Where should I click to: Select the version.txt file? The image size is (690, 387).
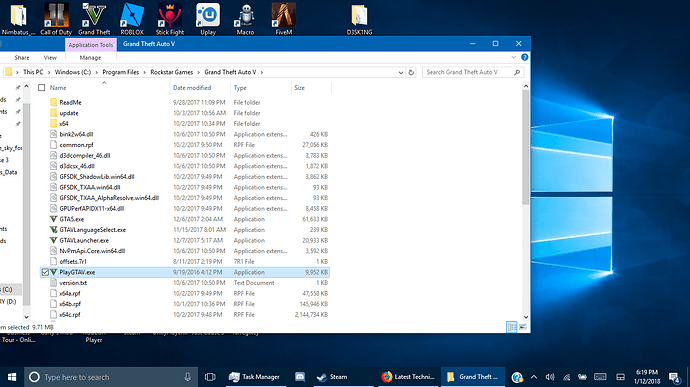coord(73,283)
